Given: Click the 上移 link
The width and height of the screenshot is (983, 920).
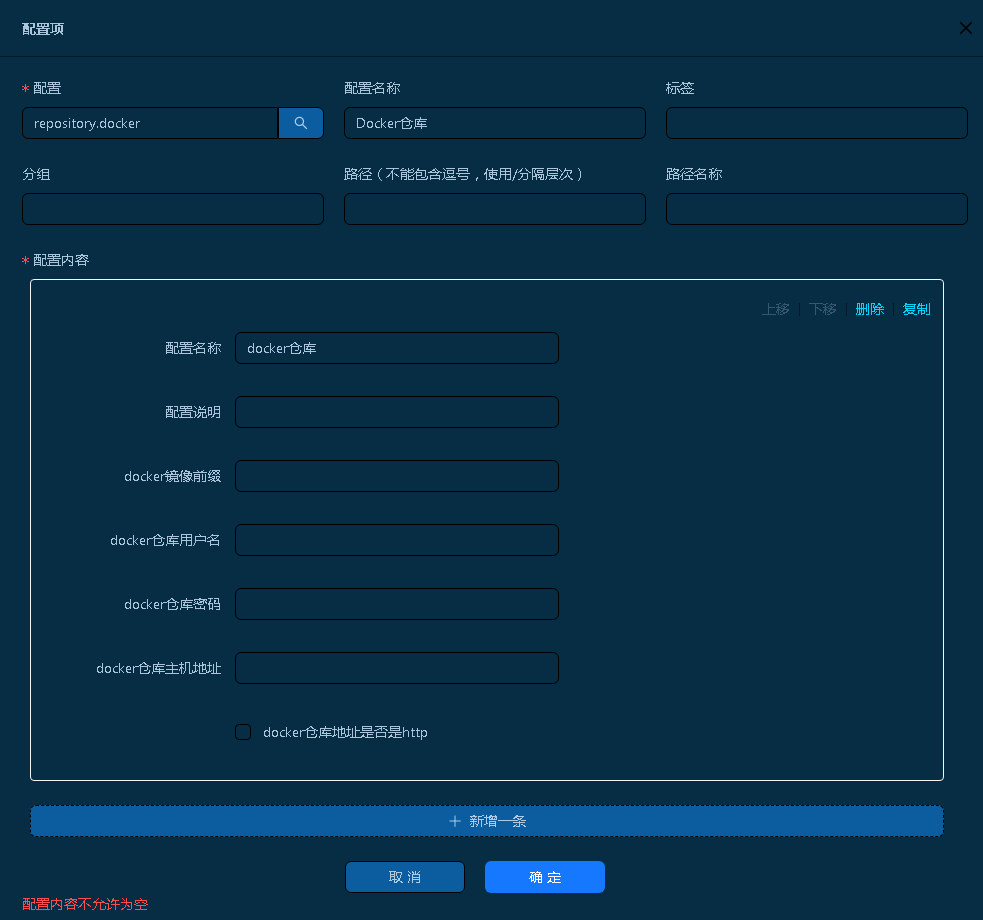Looking at the screenshot, I should (775, 309).
